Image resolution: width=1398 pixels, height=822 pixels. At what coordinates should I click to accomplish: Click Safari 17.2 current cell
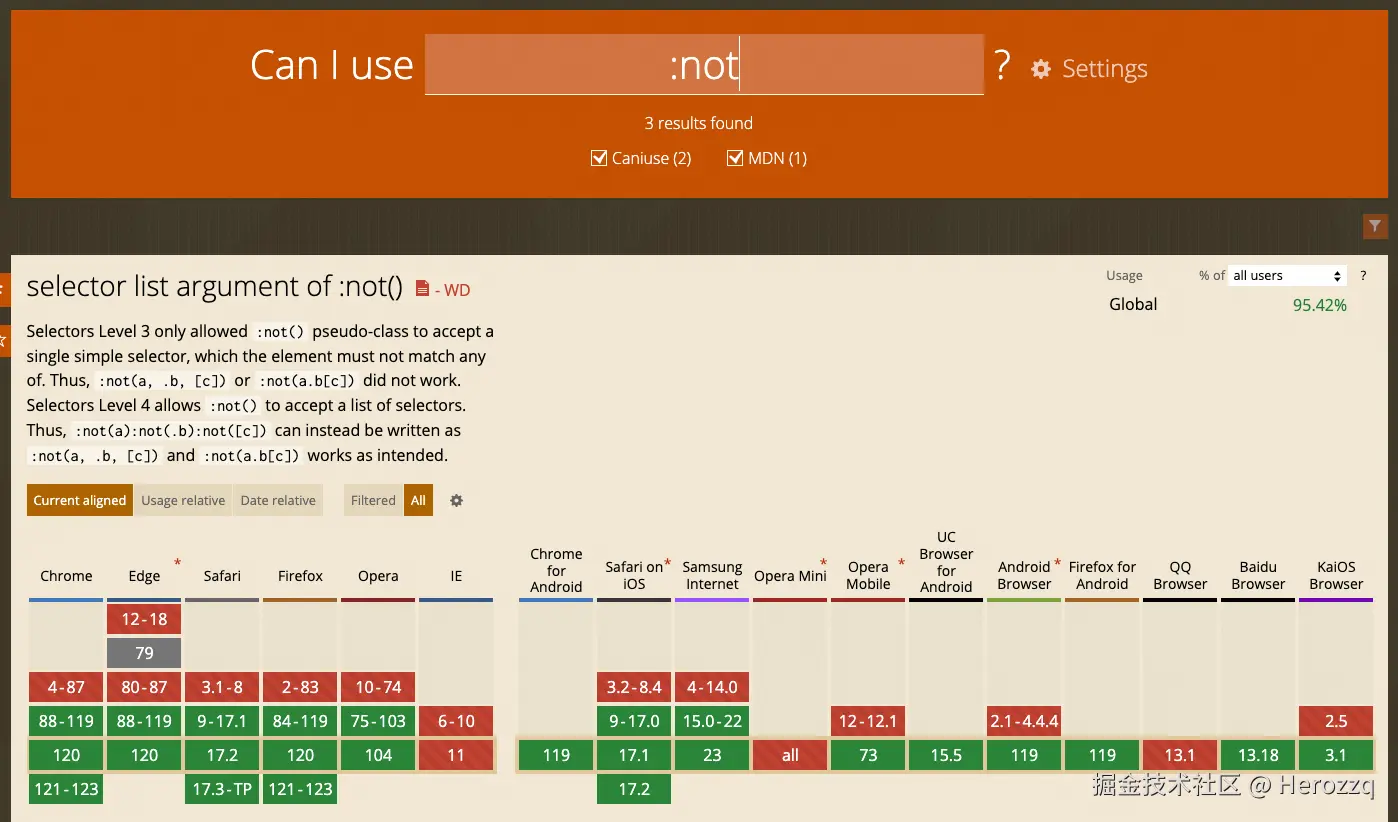222,755
